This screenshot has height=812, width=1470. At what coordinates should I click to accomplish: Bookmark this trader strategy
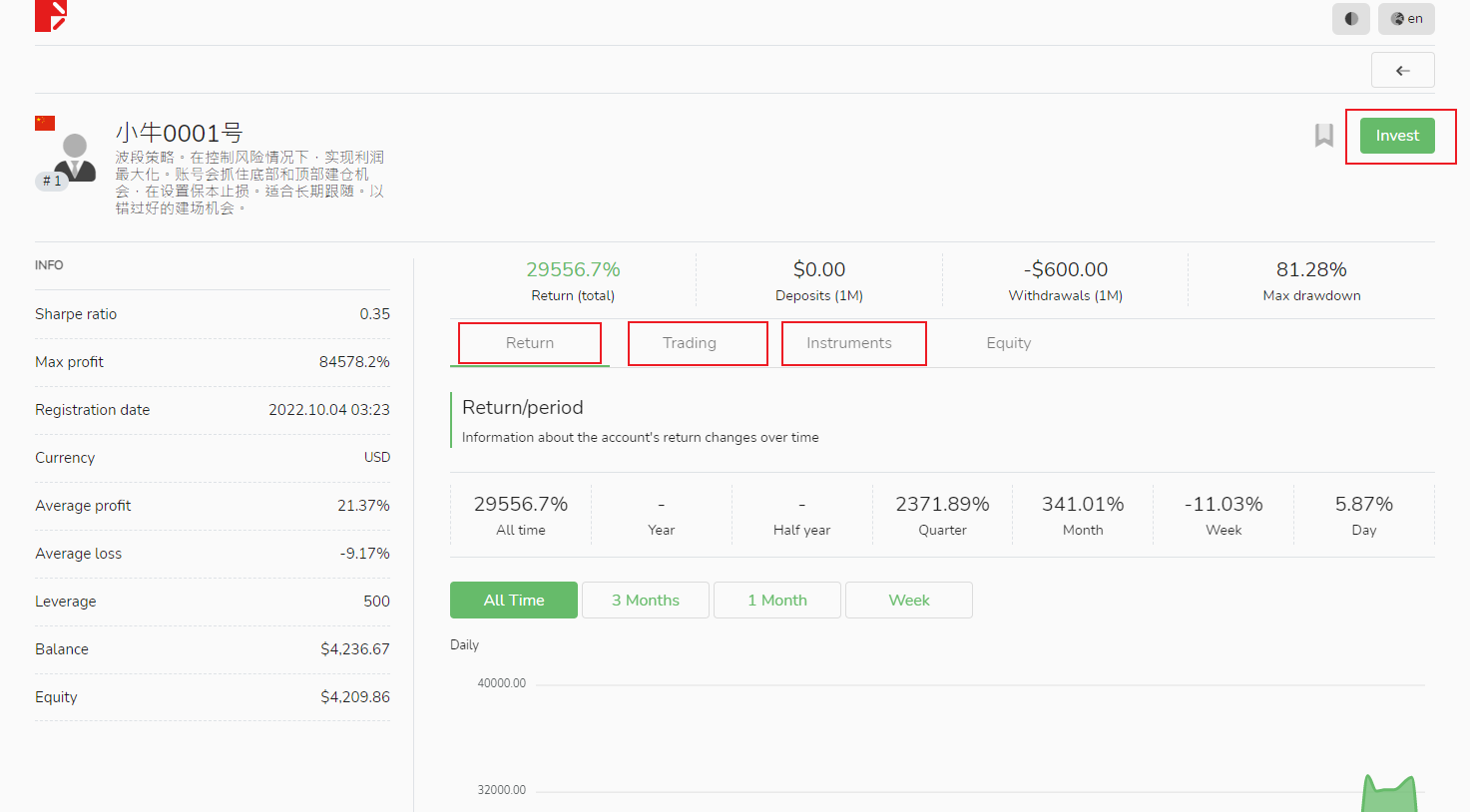(1323, 136)
